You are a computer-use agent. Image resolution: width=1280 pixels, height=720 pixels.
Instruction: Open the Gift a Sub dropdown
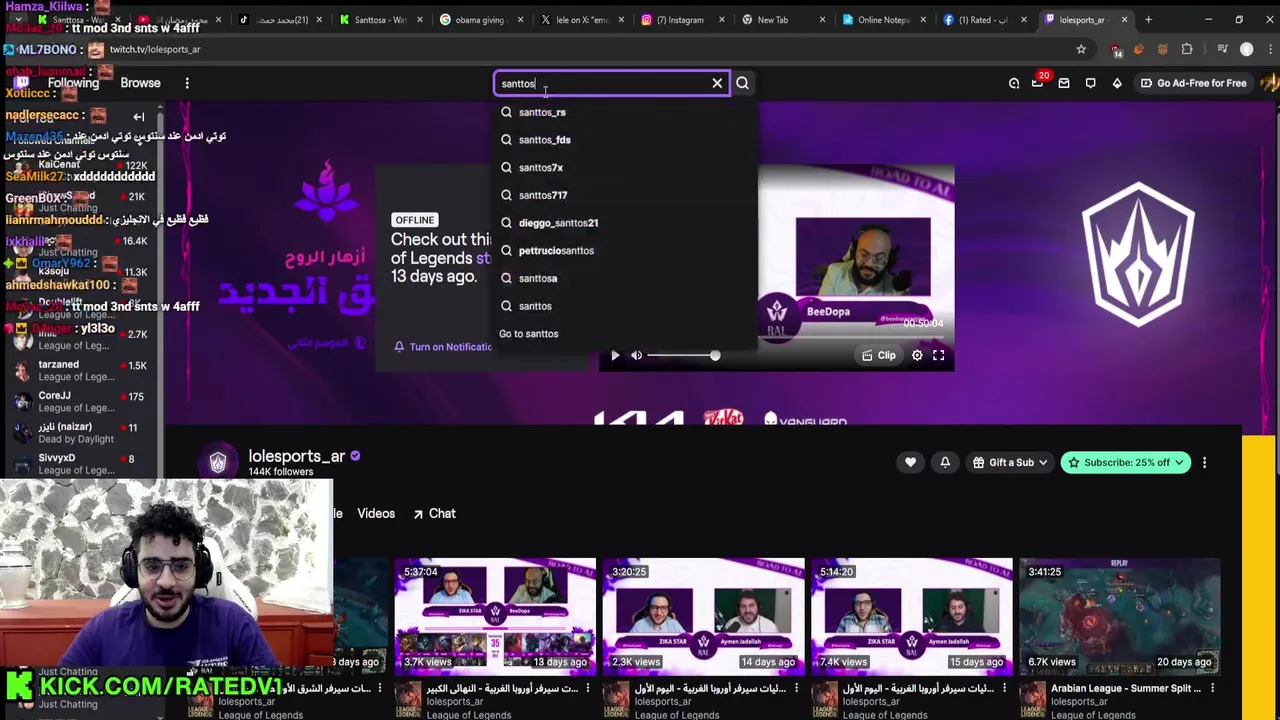(1011, 462)
